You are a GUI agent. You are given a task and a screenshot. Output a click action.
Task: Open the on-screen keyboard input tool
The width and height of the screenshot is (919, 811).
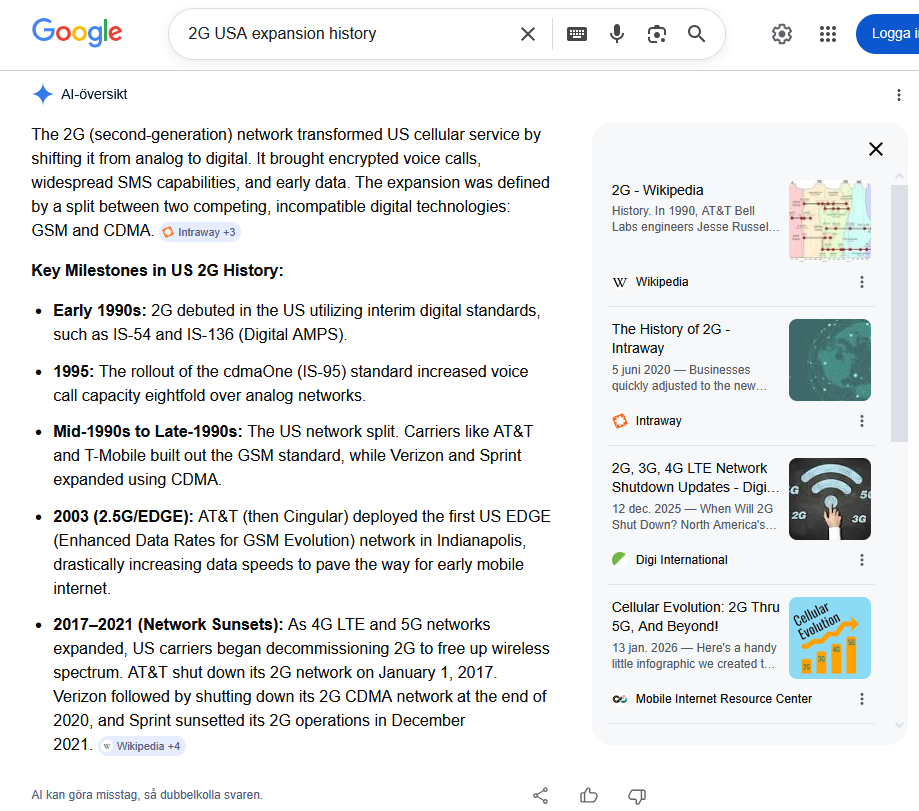(x=577, y=34)
